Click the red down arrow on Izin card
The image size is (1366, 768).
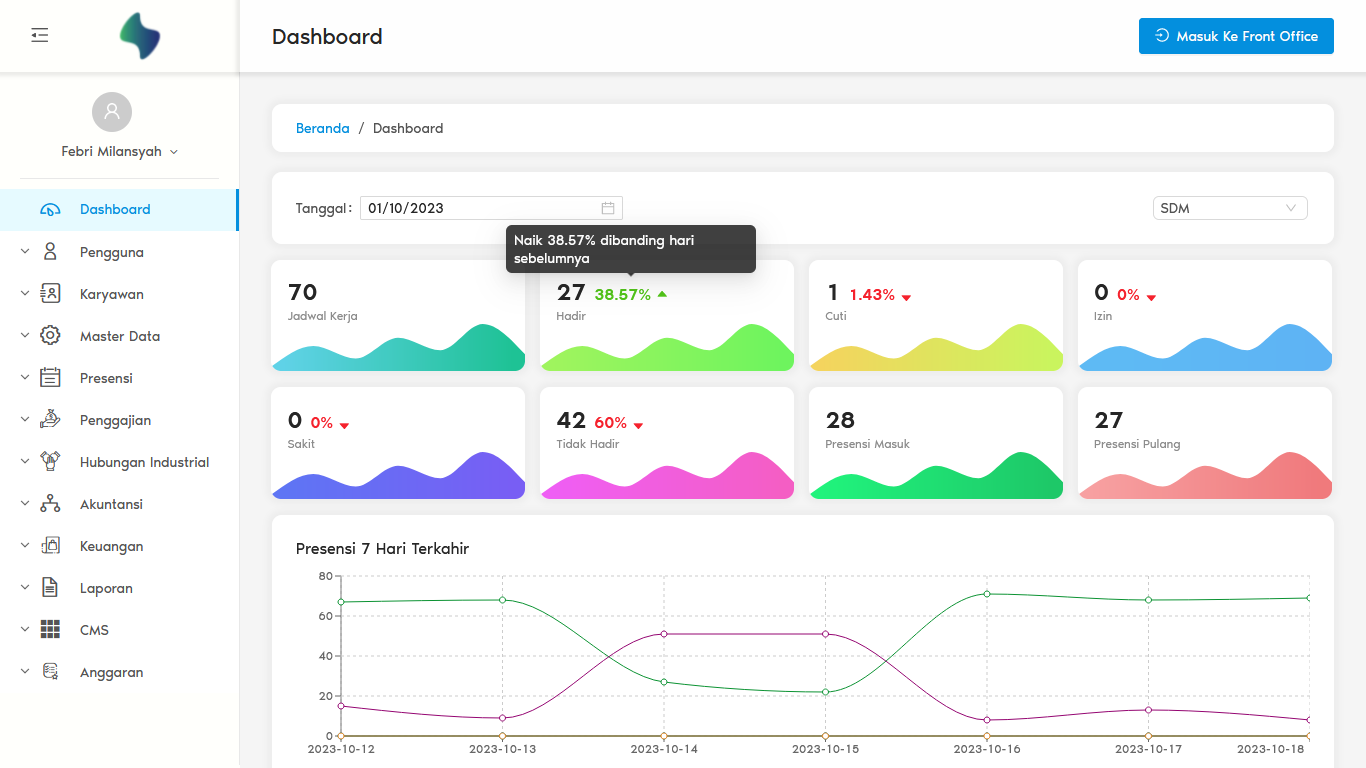click(x=1151, y=297)
